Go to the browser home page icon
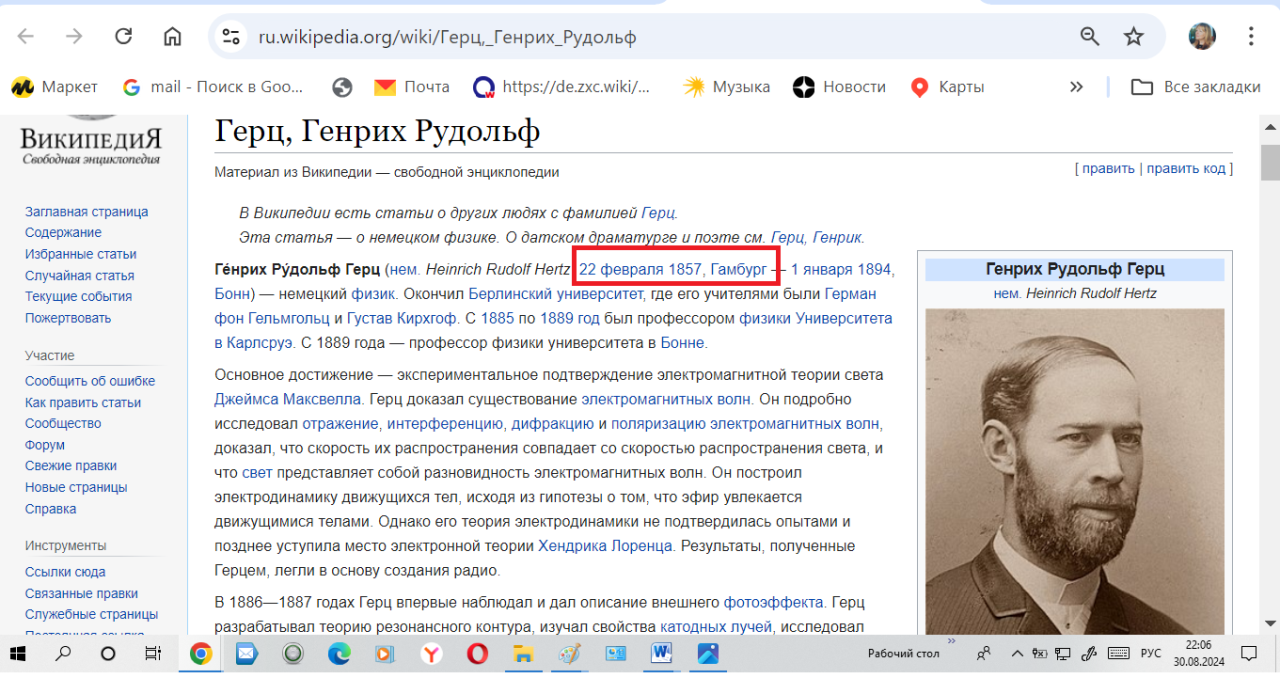The width and height of the screenshot is (1280, 678). click(172, 37)
